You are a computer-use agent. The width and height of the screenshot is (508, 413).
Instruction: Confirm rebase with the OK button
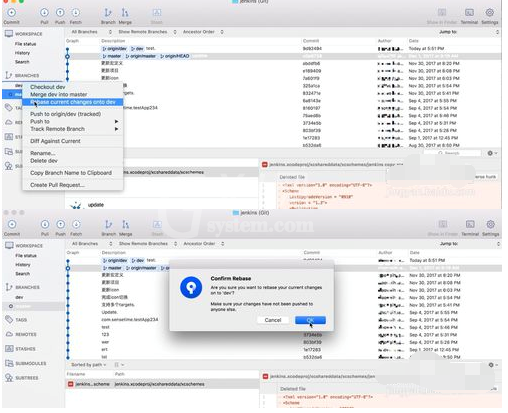310,320
